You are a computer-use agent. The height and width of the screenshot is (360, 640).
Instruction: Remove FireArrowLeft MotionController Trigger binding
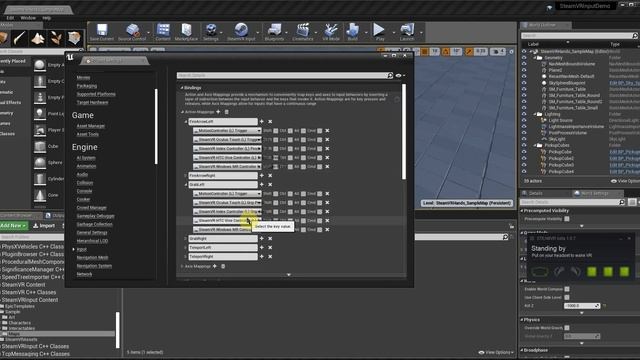[x=327, y=131]
